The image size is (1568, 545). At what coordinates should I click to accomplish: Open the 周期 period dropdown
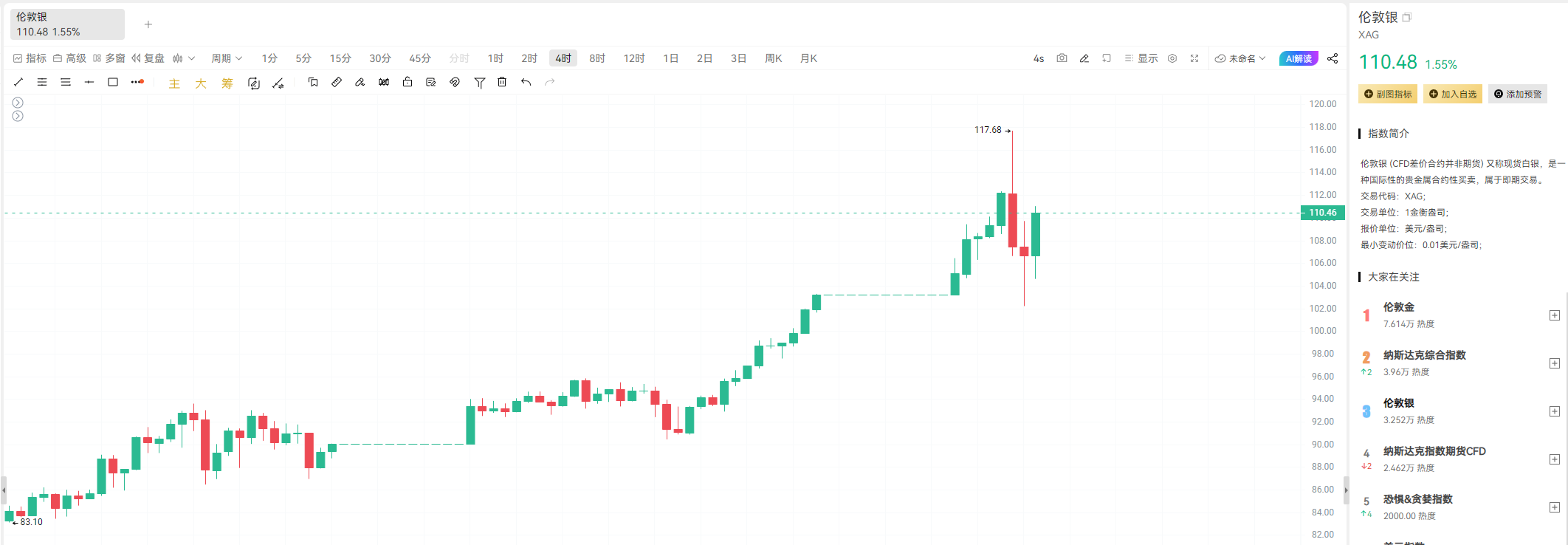point(227,58)
